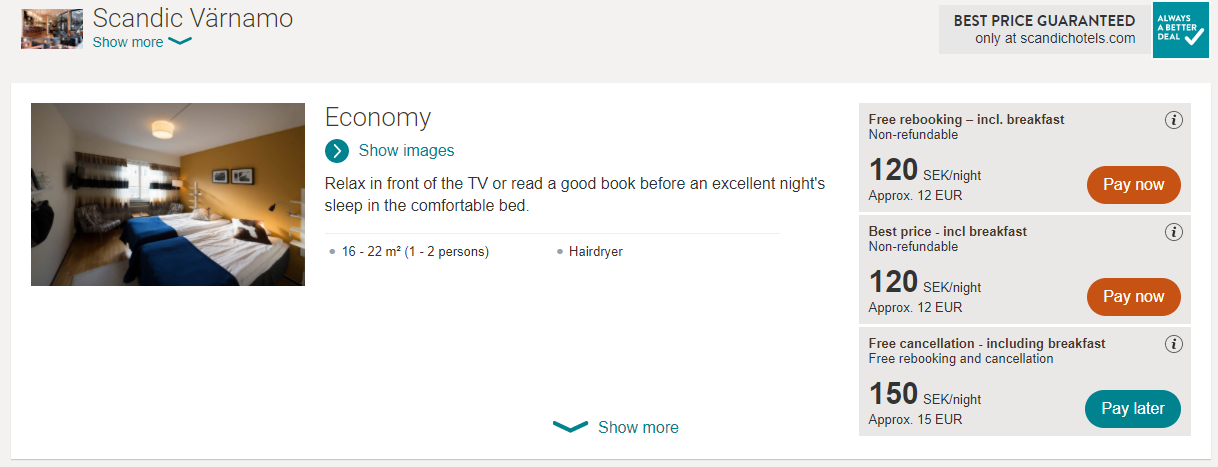Expand the chevron beside bottom Show more

point(570,427)
